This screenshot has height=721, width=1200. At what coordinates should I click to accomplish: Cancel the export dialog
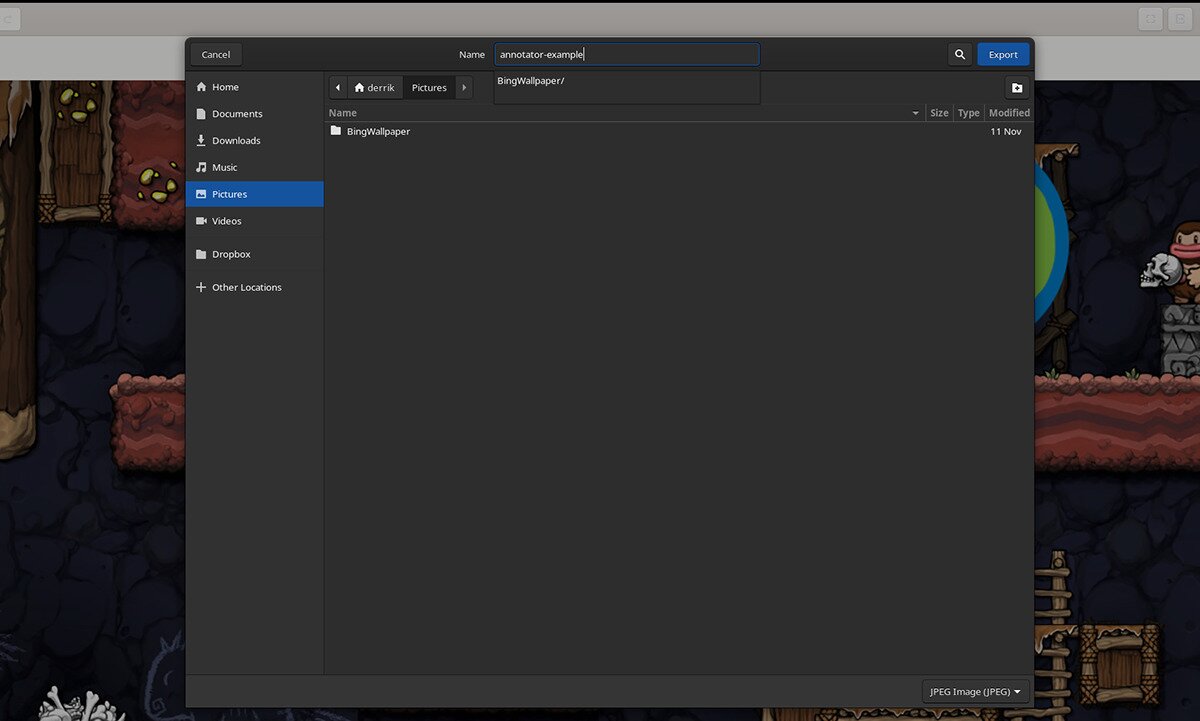215,54
